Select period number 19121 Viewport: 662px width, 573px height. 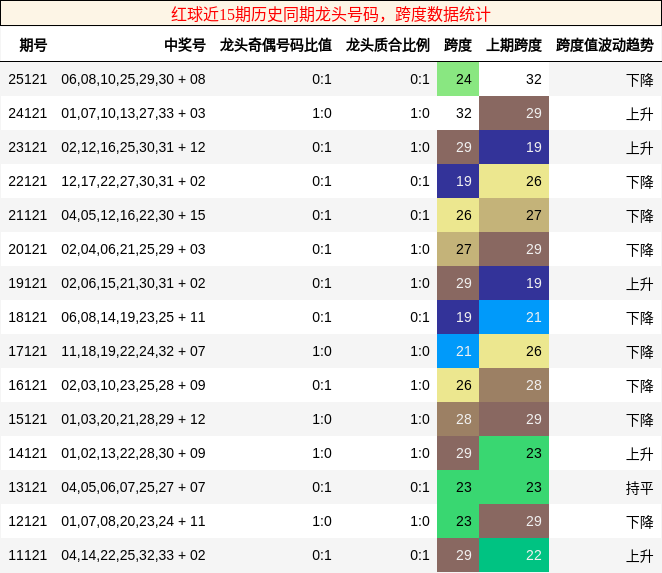pos(27,283)
